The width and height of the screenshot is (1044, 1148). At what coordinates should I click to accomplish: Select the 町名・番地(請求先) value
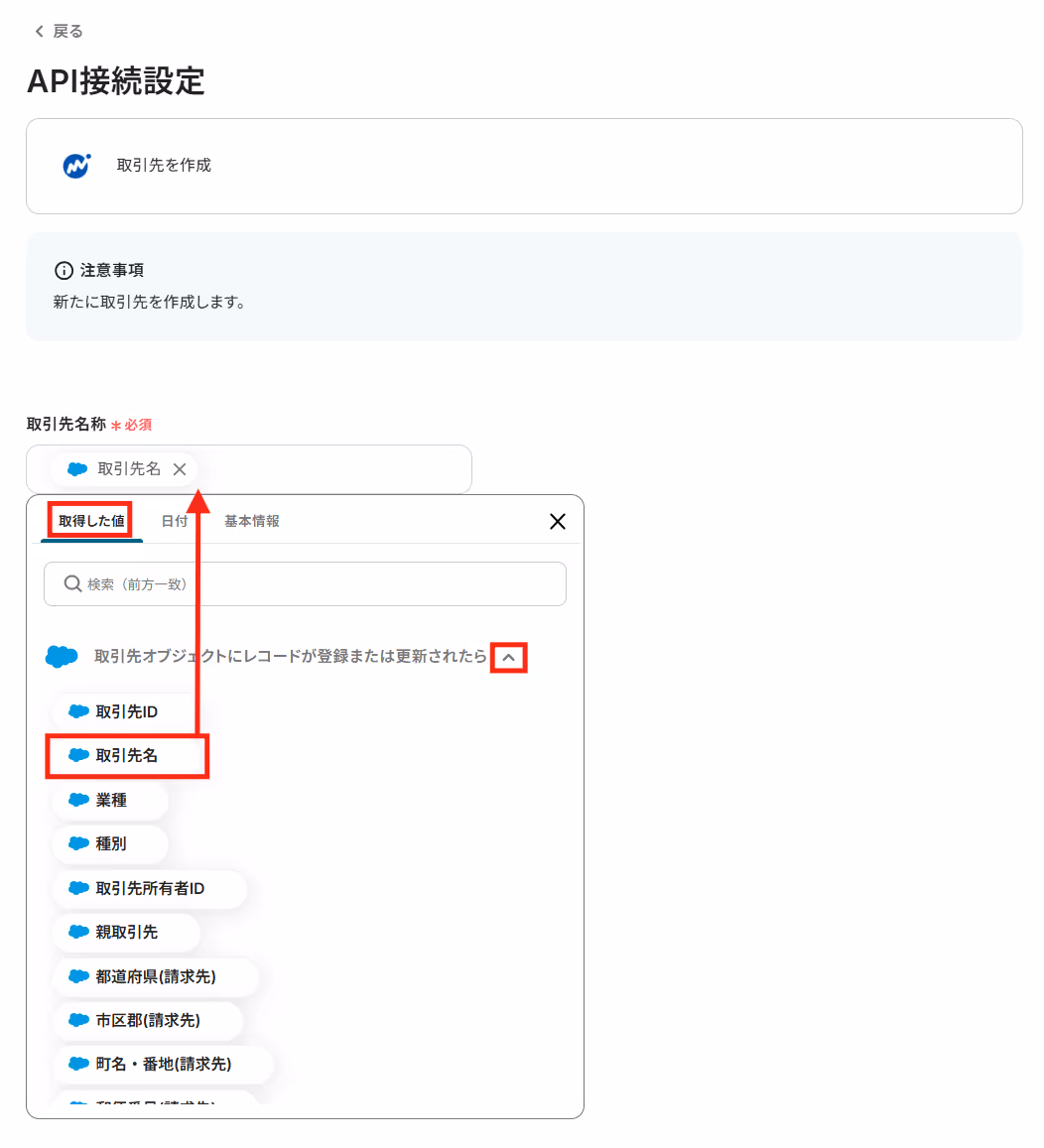click(x=163, y=1065)
